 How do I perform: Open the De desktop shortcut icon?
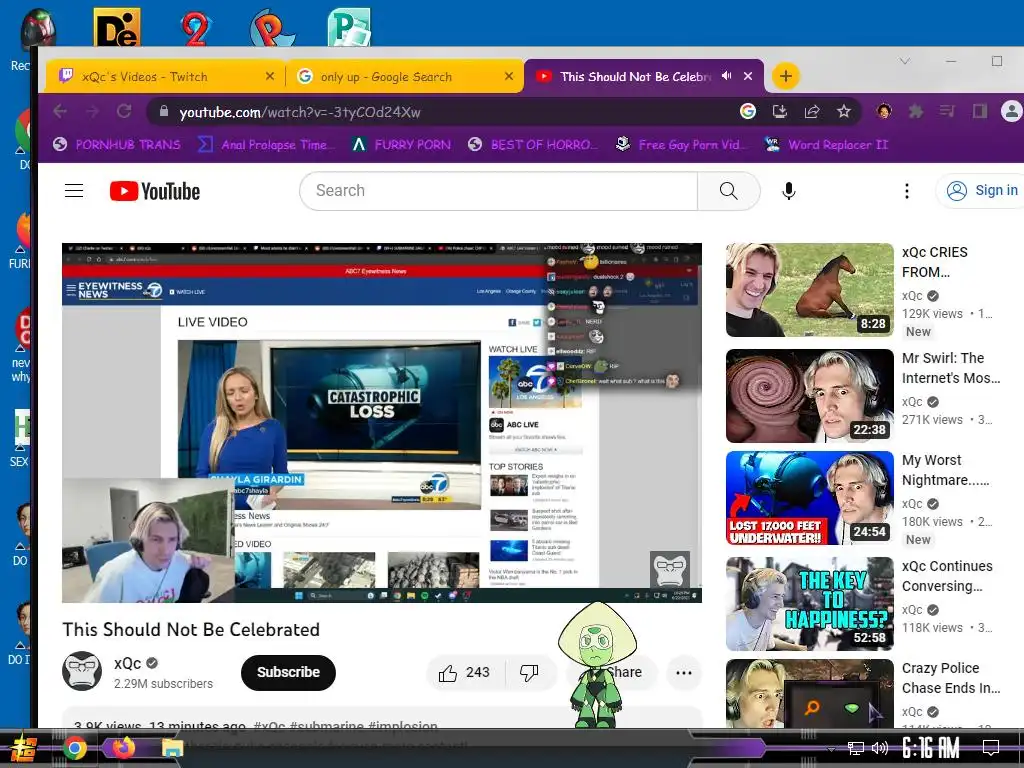[x=116, y=27]
